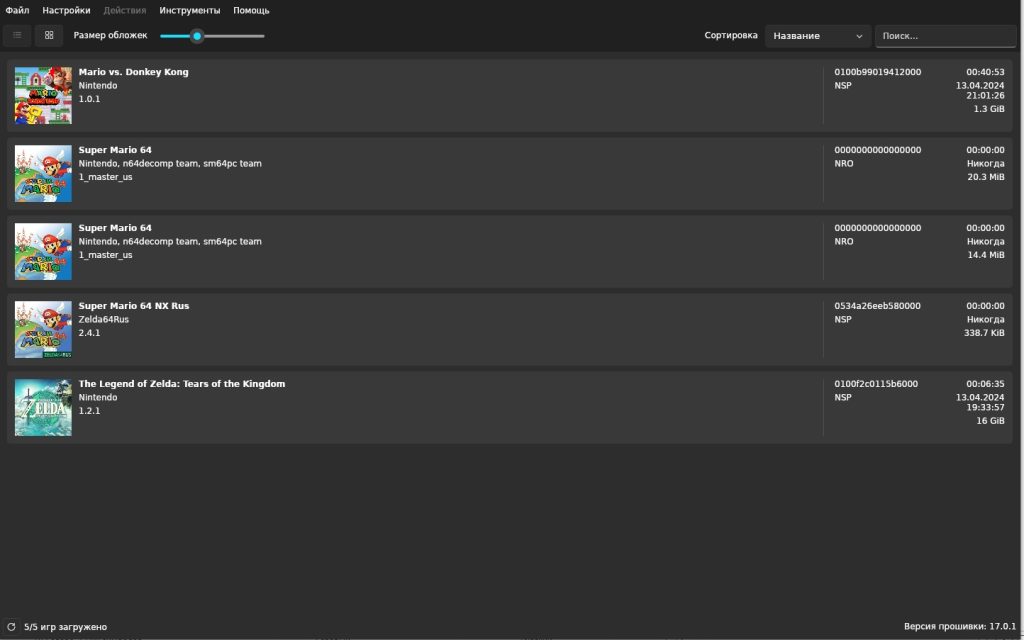1024x640 pixels.
Task: Click last played date 13.04.2024 19:33:57
Action: click(980, 402)
